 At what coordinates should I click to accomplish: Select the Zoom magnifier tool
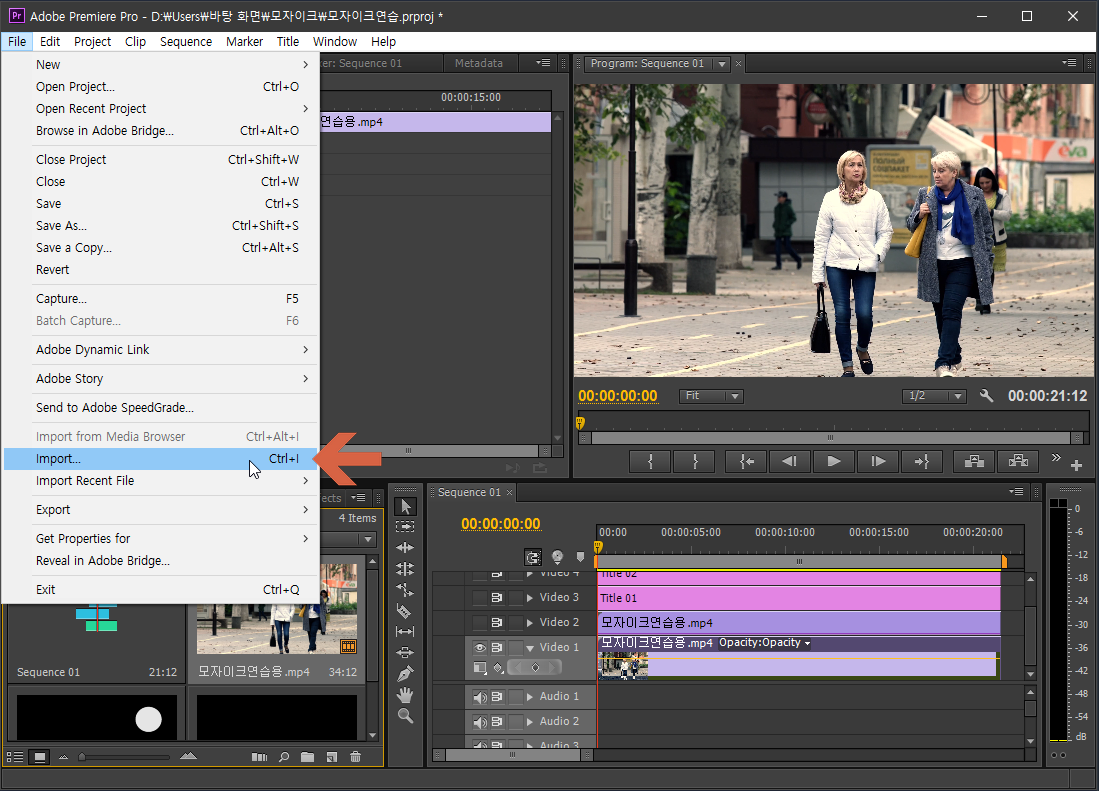coord(405,716)
